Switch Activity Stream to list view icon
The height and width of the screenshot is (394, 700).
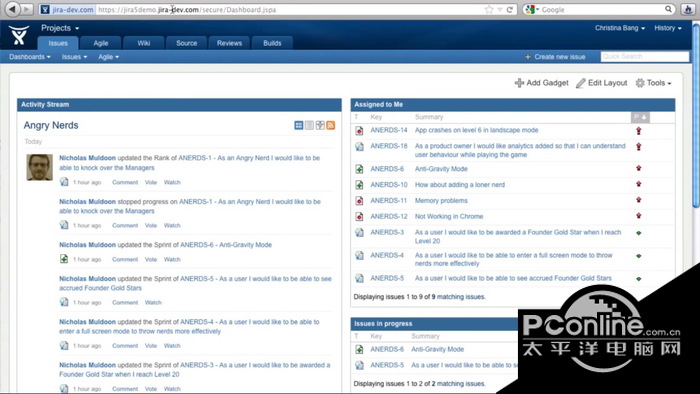point(309,125)
